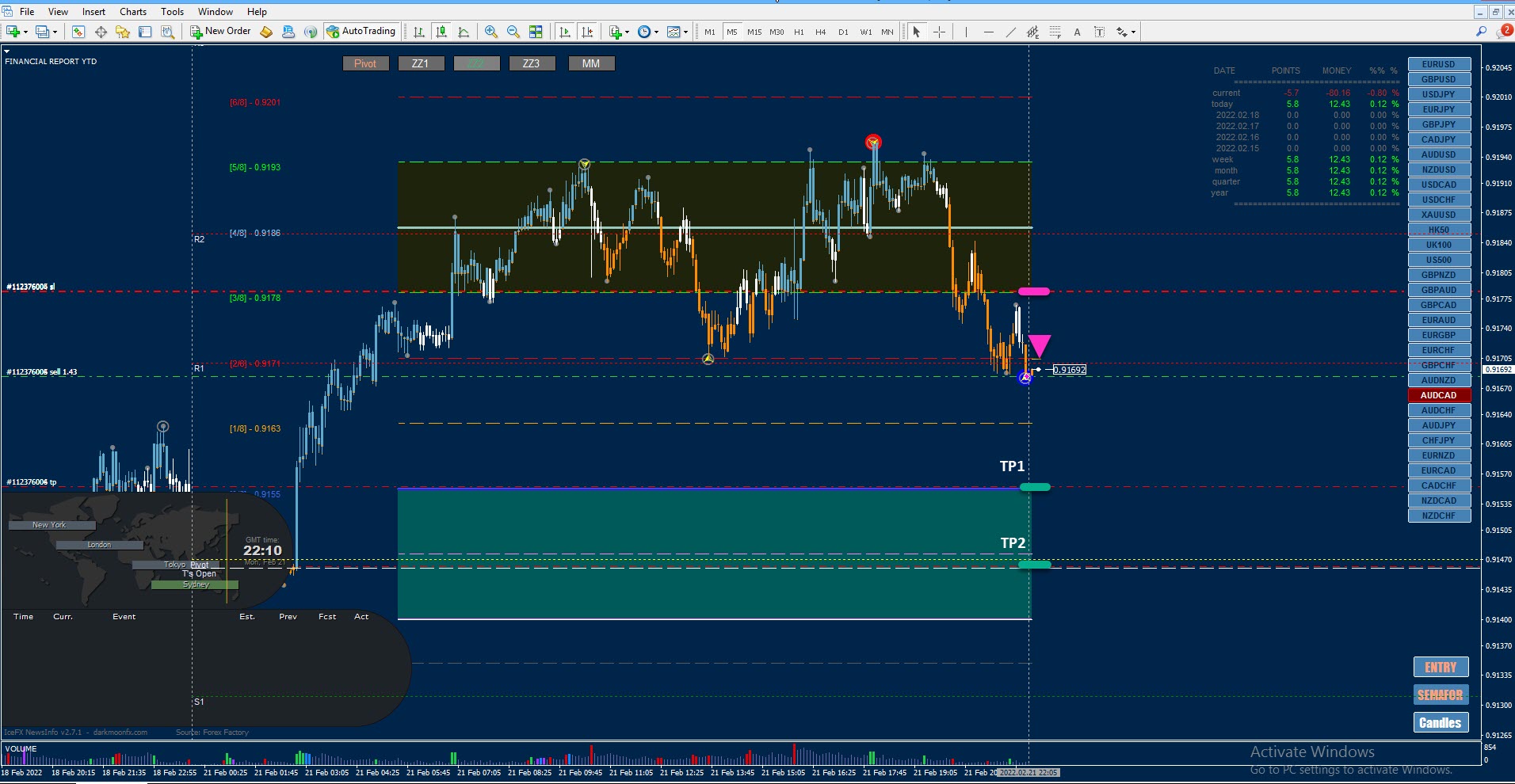Select the equidistant channel tool
The width and height of the screenshot is (1515, 784).
[x=1032, y=32]
